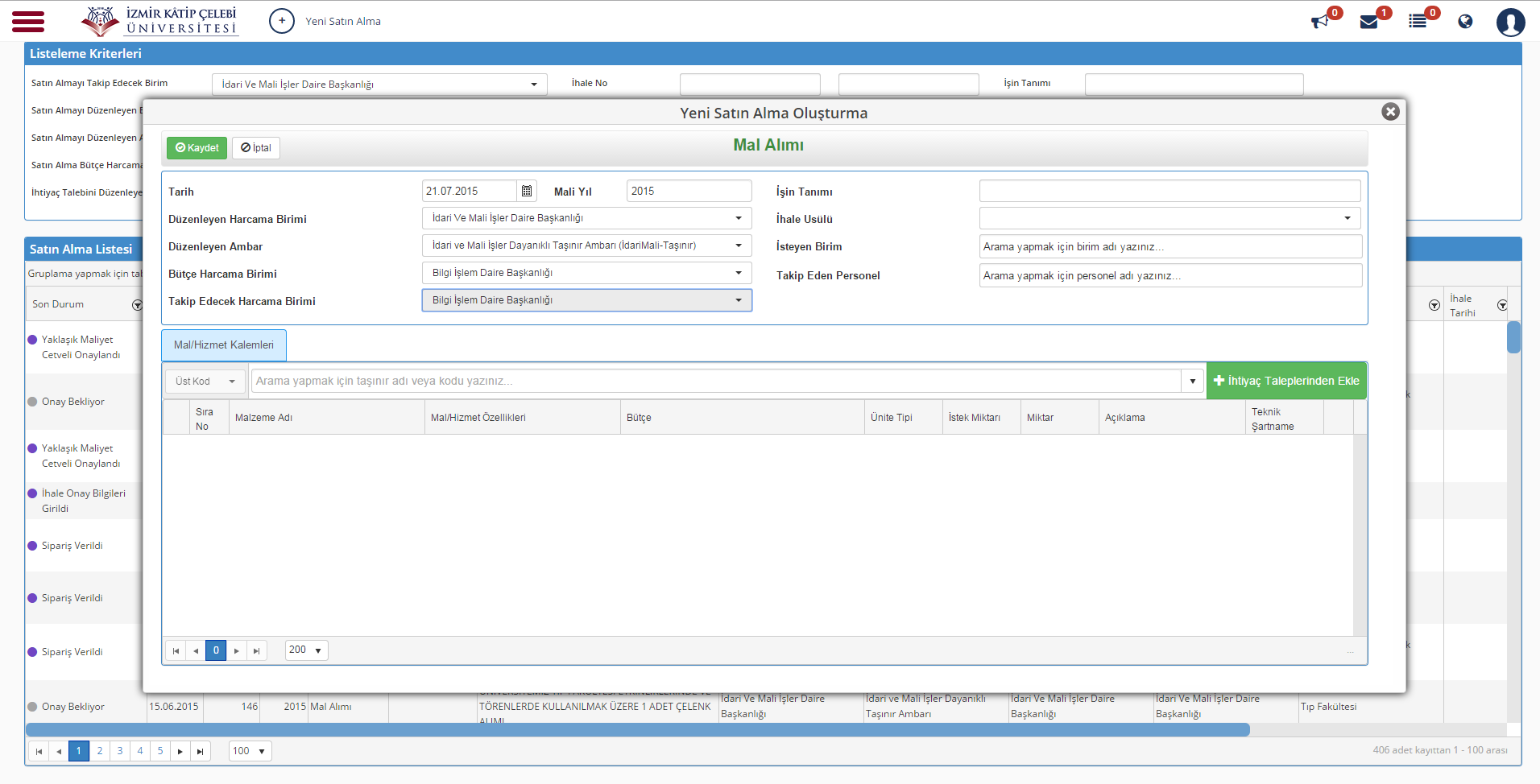Screen dimensions: 1540x784
Task: Open the Üst Kod dropdown
Action: tap(205, 381)
